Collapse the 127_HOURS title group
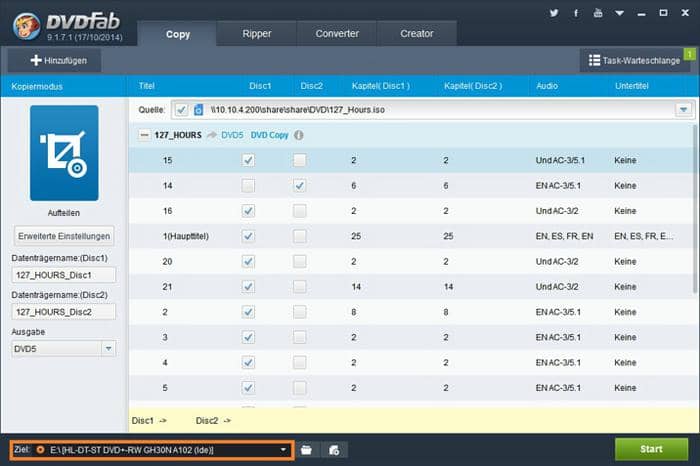The image size is (700, 466). [144, 134]
